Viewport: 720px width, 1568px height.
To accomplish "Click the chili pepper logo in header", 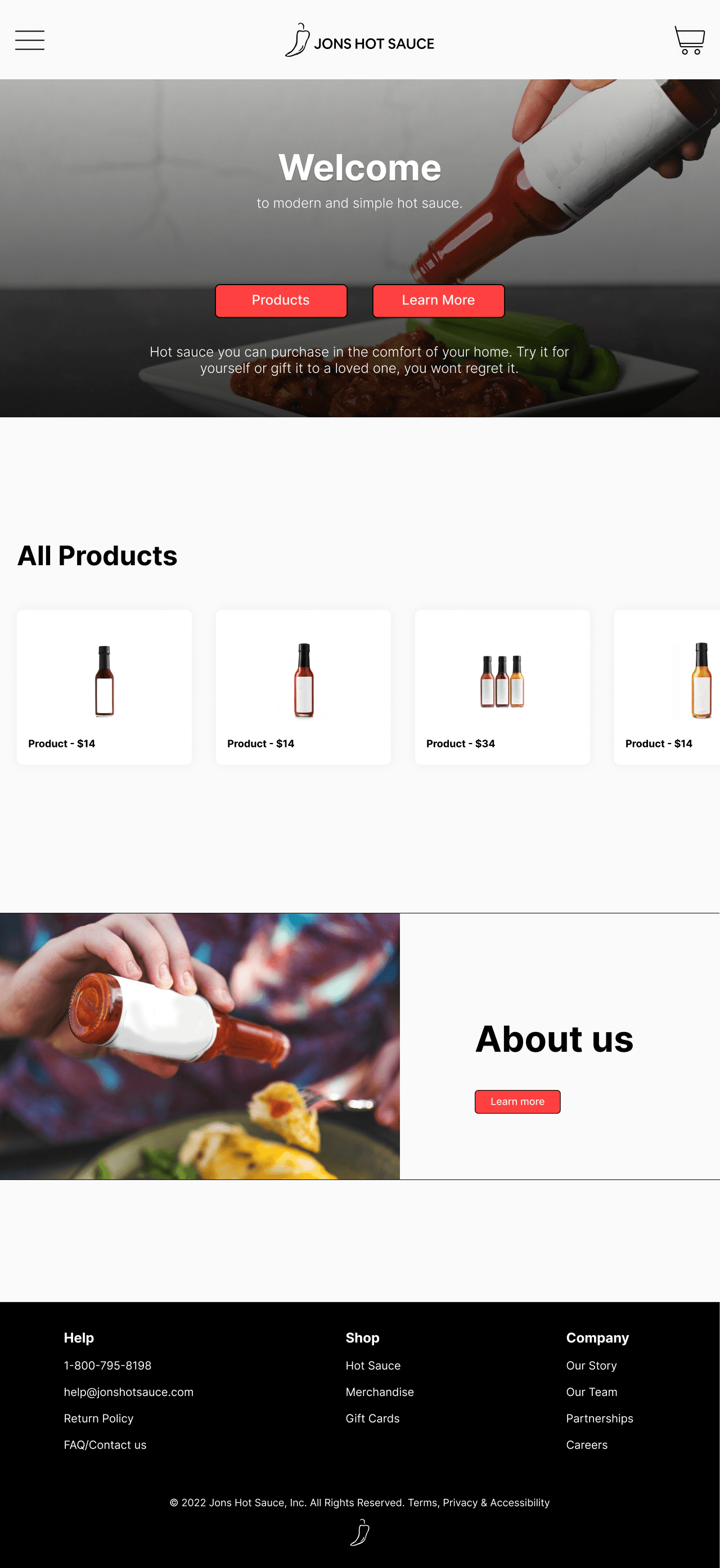I will click(x=298, y=40).
